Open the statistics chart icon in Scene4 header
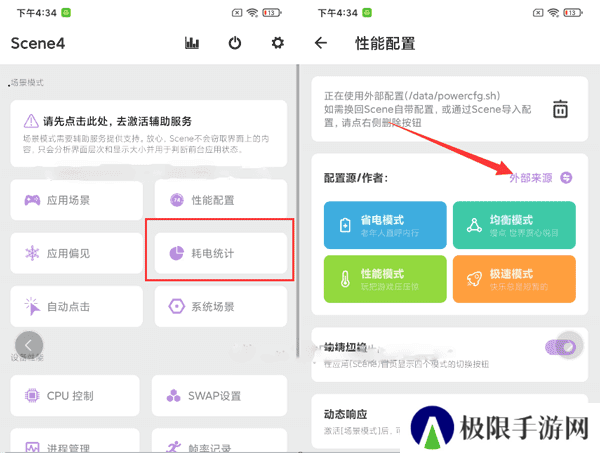The height and width of the screenshot is (453, 600). pyautogui.click(x=192, y=43)
